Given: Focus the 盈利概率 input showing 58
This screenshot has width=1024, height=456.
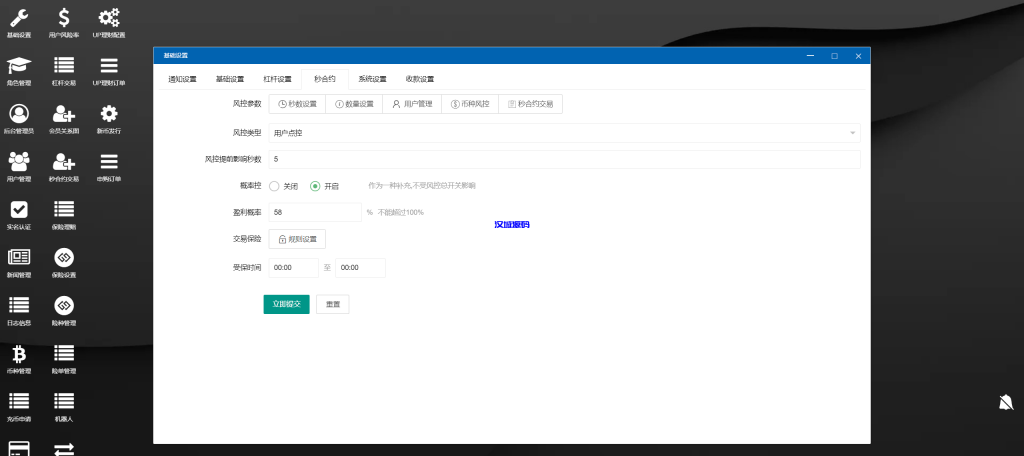Looking at the screenshot, I should 315,212.
